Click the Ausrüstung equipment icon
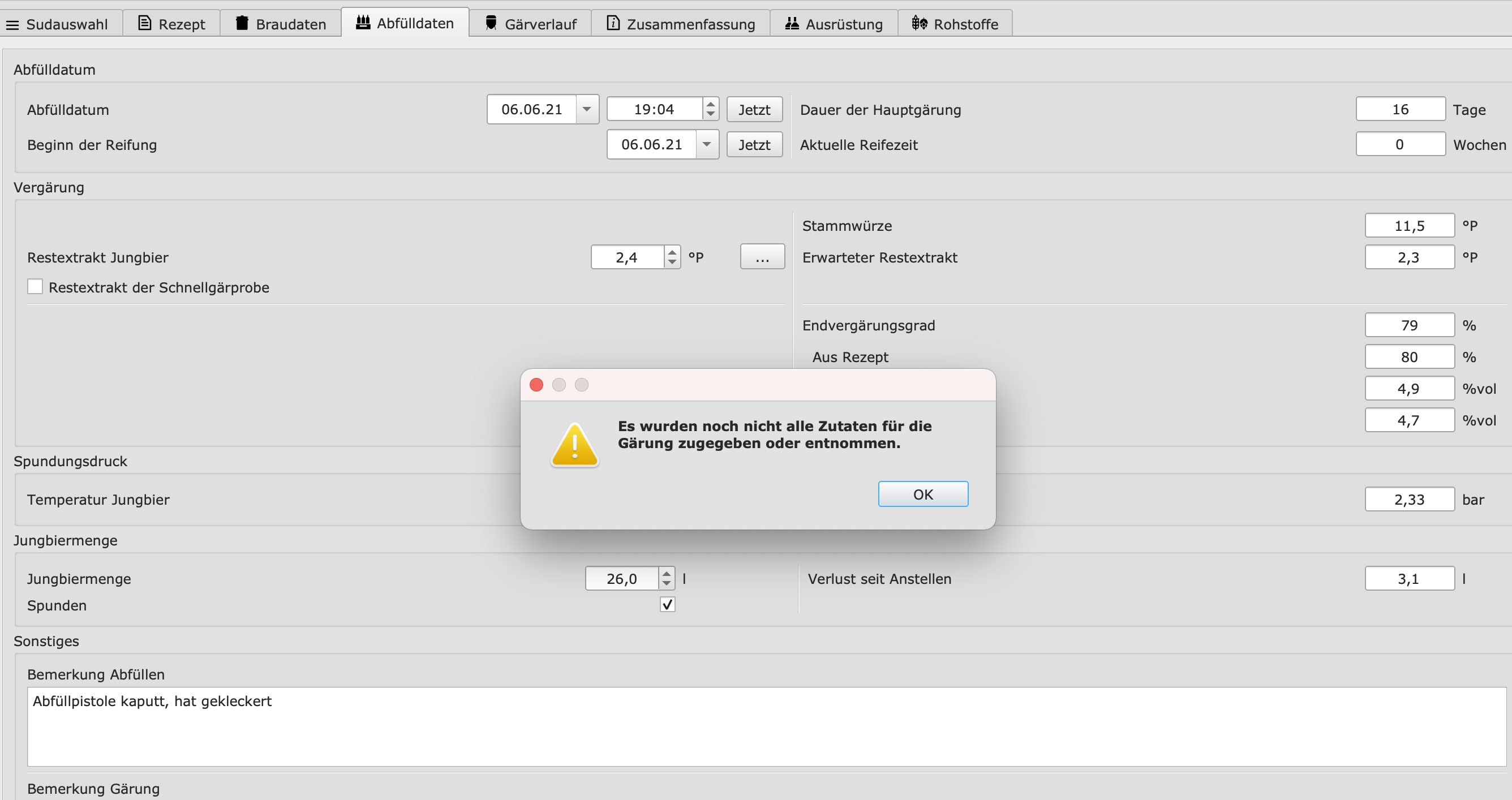The width and height of the screenshot is (1512, 800). click(792, 23)
